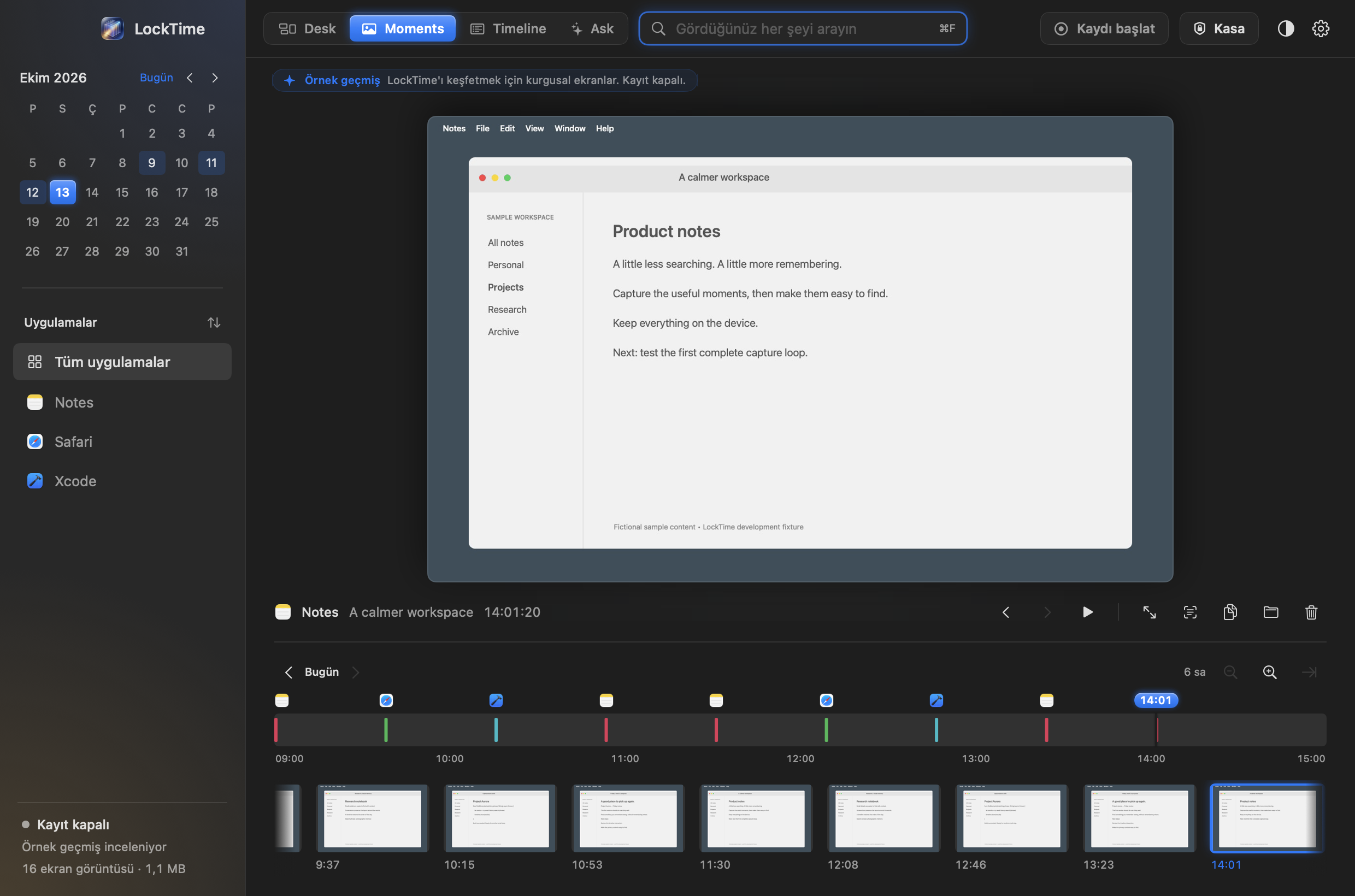Viewport: 1355px width, 896px height.
Task: Switch to the Moments tab
Action: point(402,28)
